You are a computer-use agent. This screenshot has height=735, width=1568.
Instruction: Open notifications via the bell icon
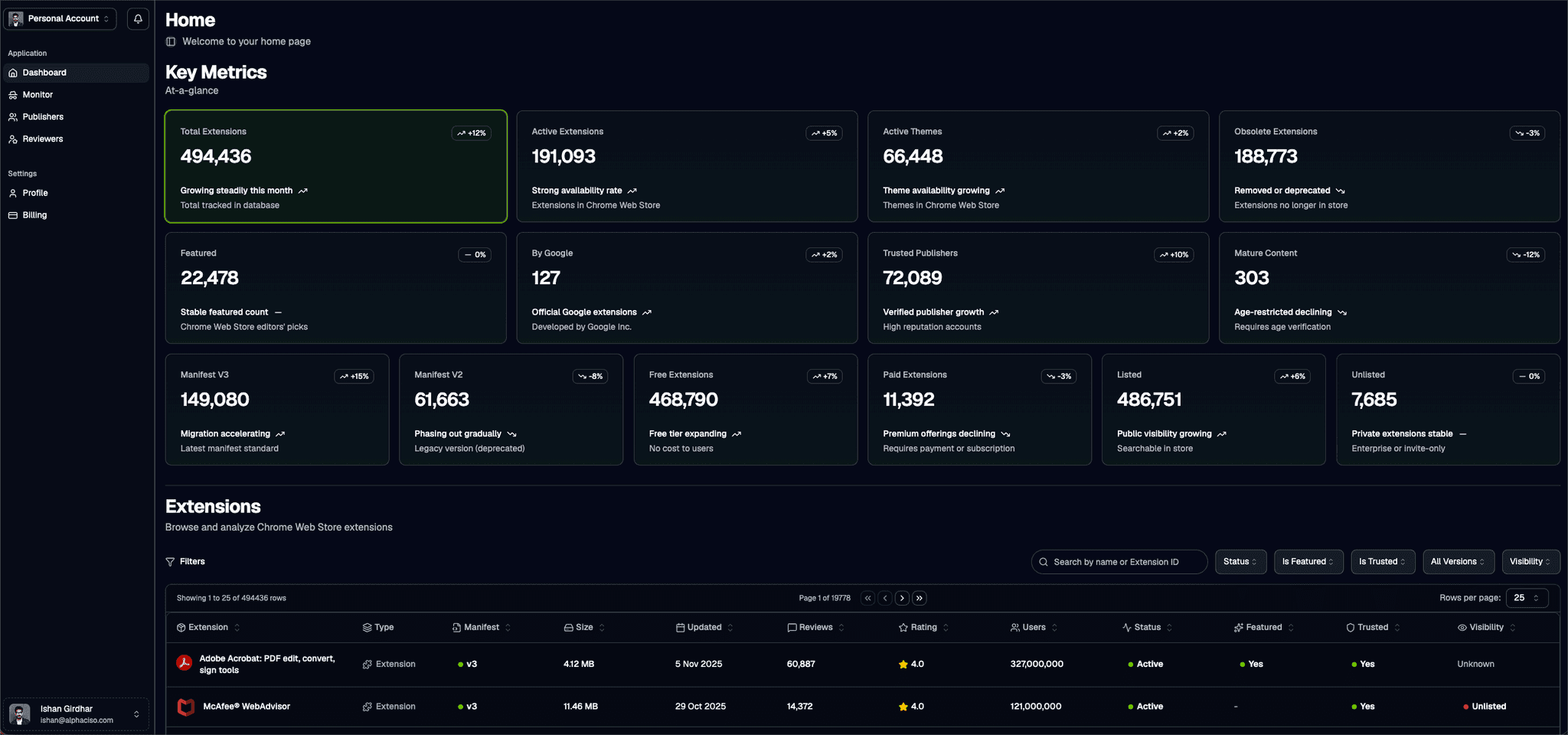[138, 18]
